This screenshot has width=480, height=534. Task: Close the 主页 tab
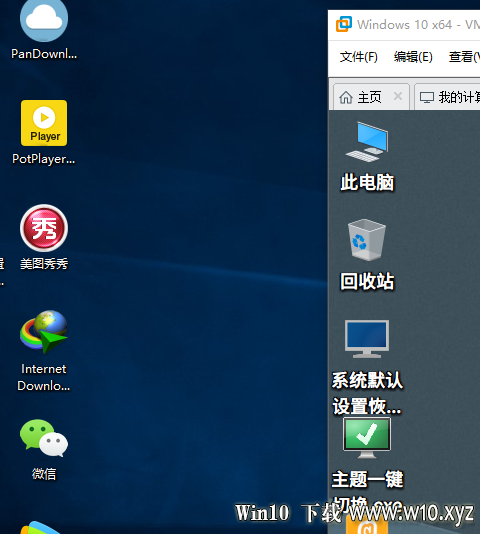(398, 96)
